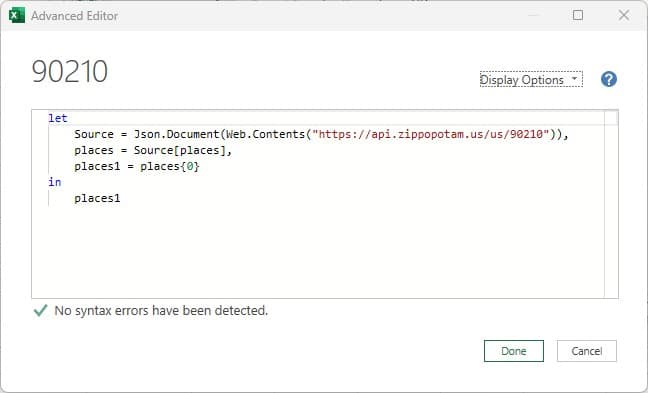This screenshot has height=393, width=648.
Task: Click the 'in' keyword in the code
Action: (x=55, y=182)
